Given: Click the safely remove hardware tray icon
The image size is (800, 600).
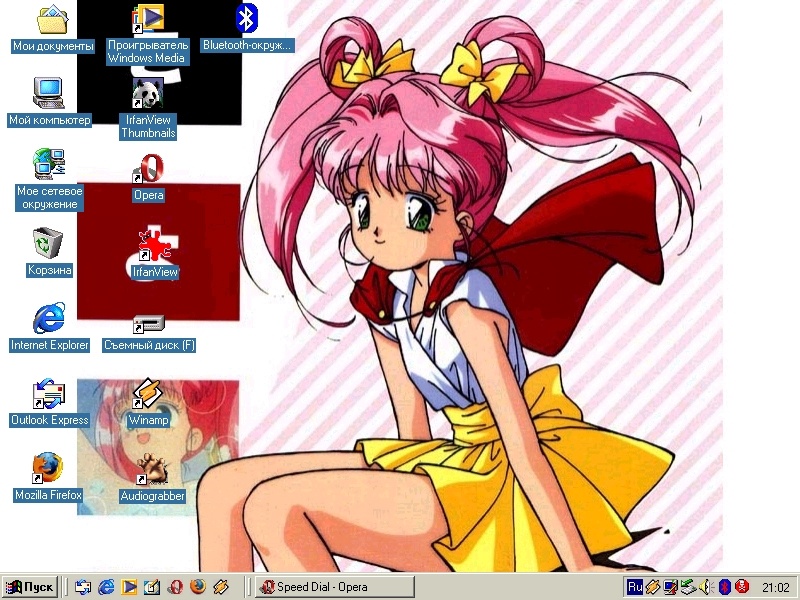Looking at the screenshot, I should click(688, 587).
